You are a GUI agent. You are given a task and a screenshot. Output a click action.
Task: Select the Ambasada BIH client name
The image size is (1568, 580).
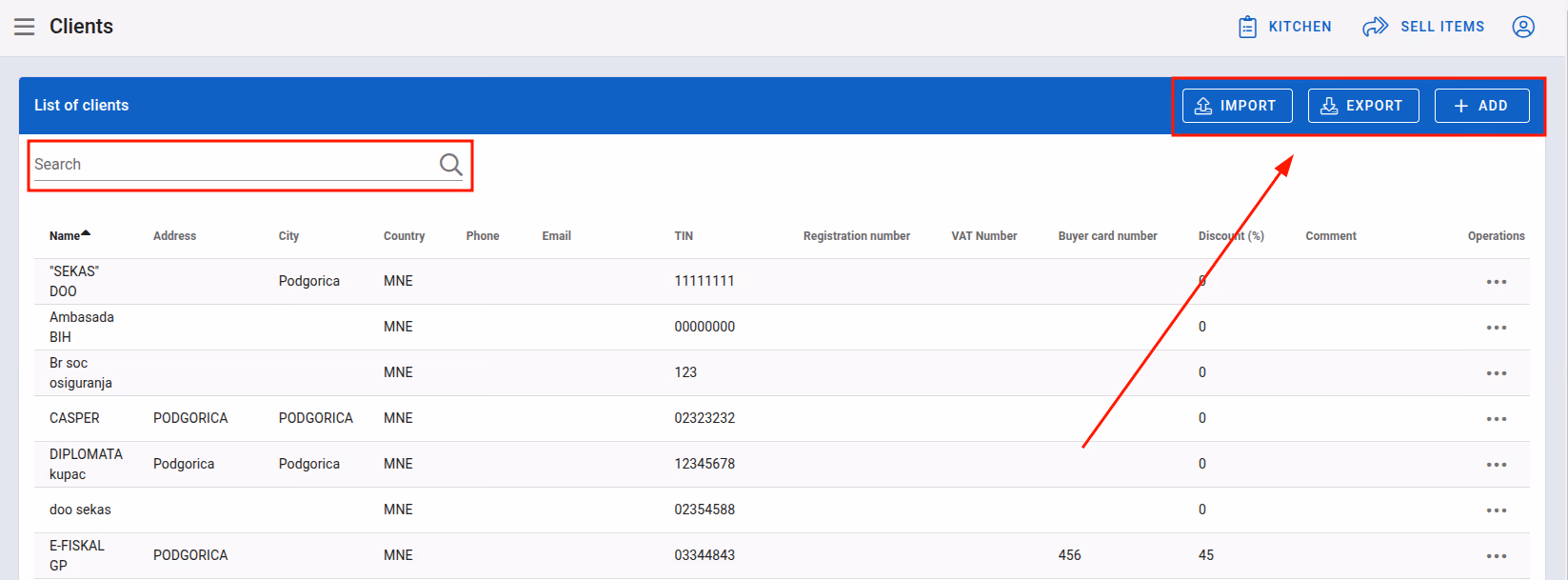(81, 327)
